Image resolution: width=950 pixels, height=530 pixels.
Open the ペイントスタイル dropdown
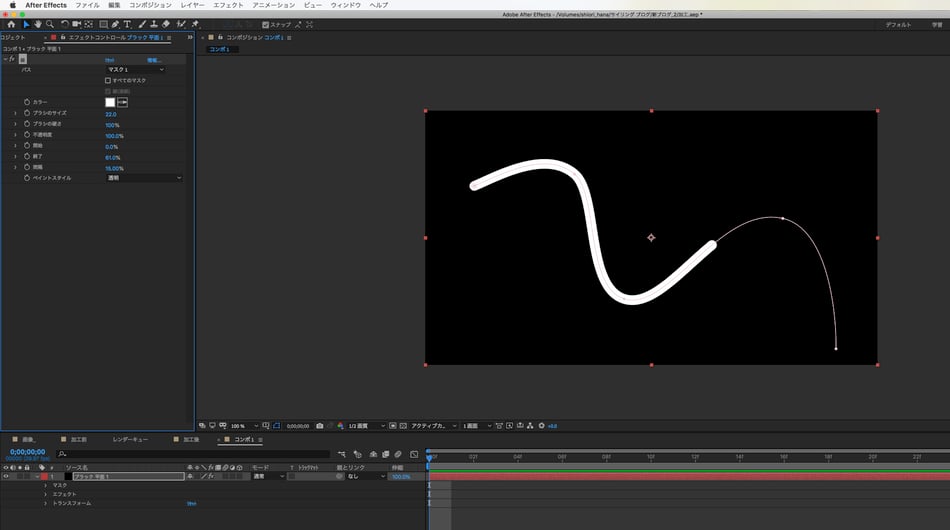145,178
